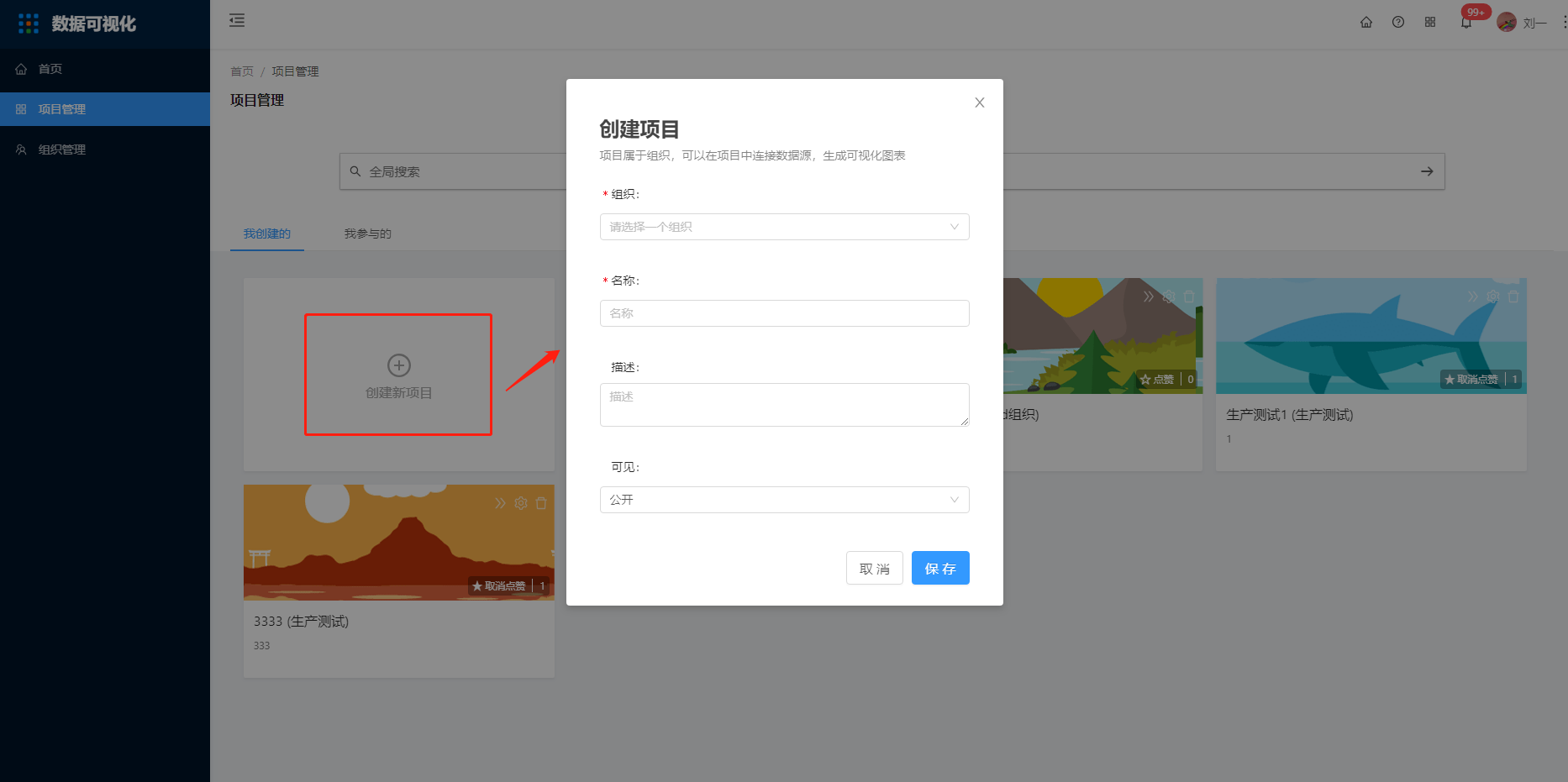Click double-arrow icon on 3333 project card
Image resolution: width=1568 pixels, height=782 pixels.
(x=501, y=503)
